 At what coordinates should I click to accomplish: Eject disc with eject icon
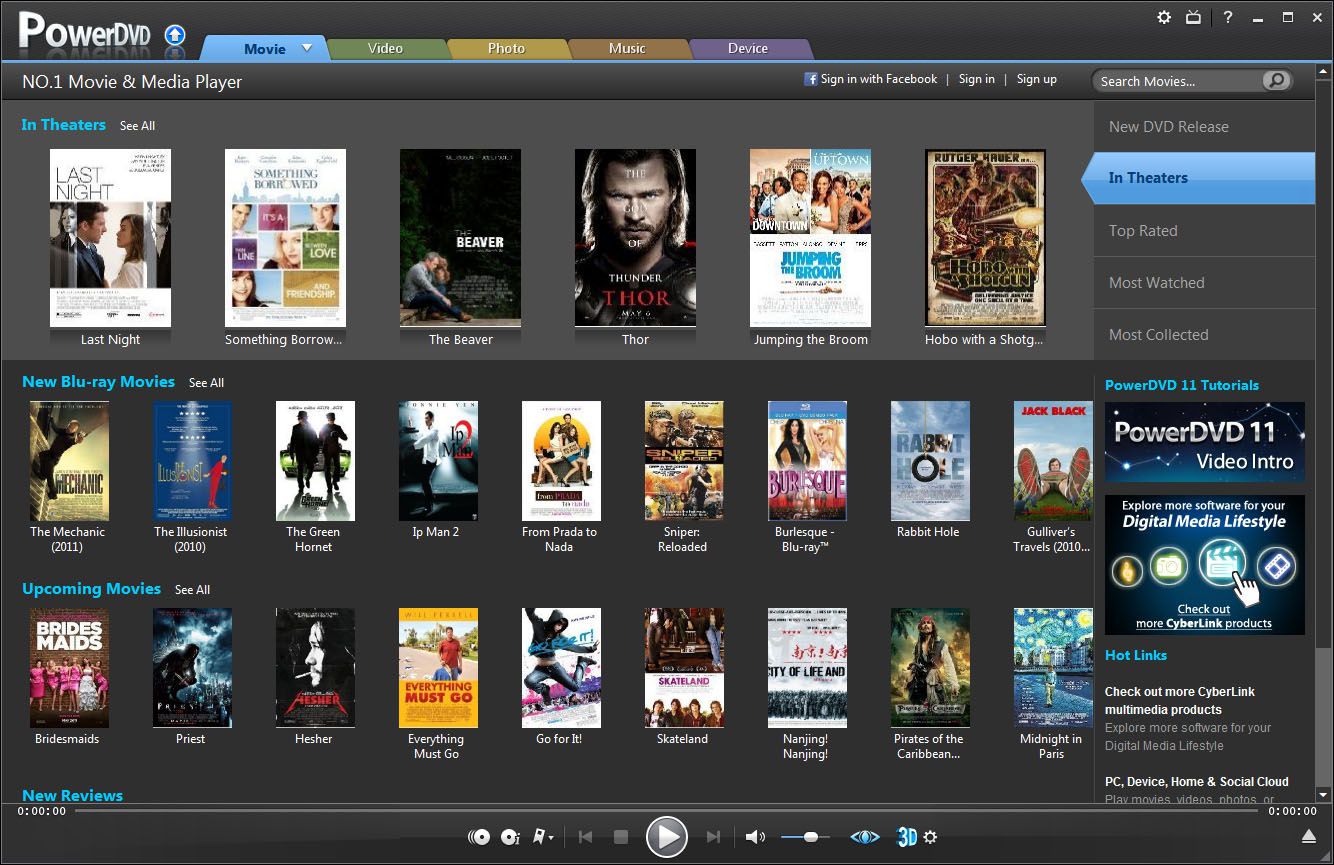click(1308, 837)
